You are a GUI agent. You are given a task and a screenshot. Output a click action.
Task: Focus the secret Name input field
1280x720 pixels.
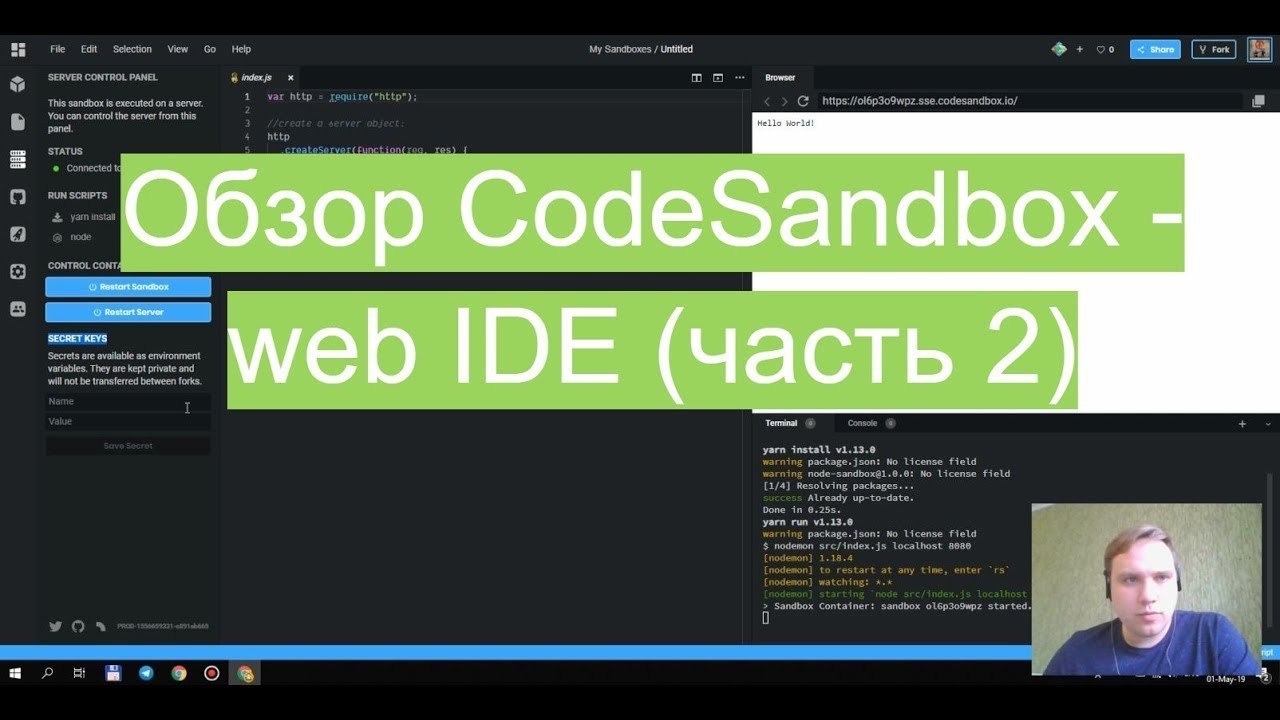(128, 401)
